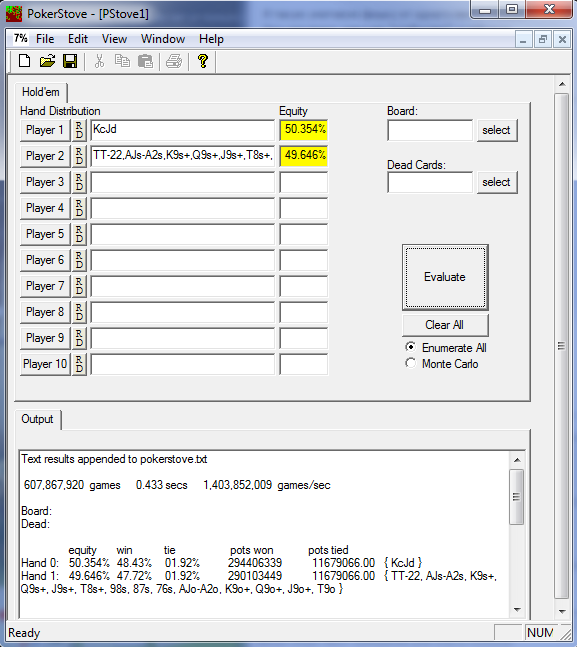The width and height of the screenshot is (577, 647).
Task: Click the Player 1 hand field showing KcJd
Action: click(182, 130)
